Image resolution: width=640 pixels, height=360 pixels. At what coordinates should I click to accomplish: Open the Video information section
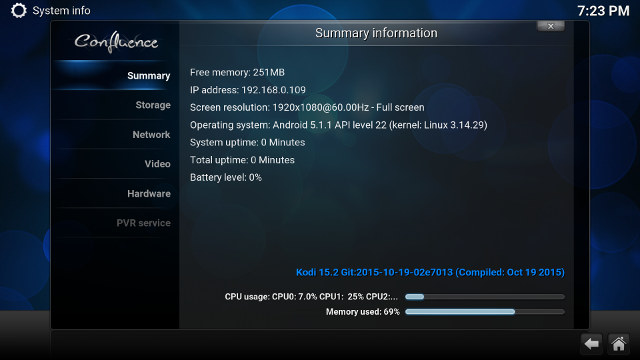click(115, 164)
